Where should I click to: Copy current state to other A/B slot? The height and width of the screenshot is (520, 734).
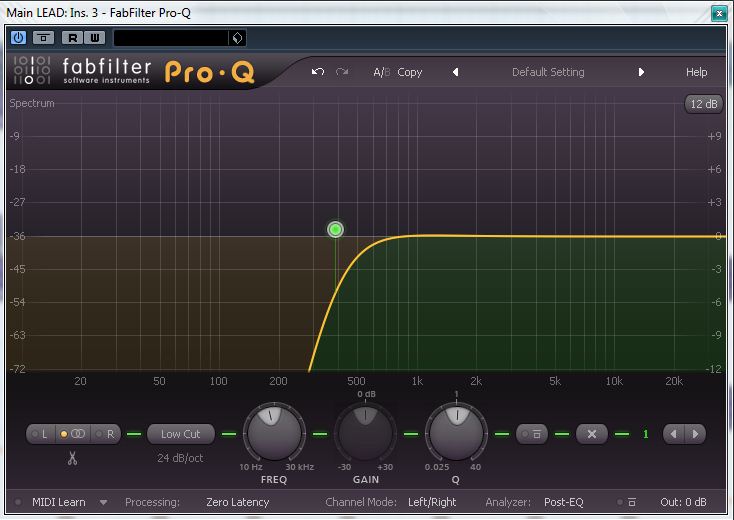[410, 72]
